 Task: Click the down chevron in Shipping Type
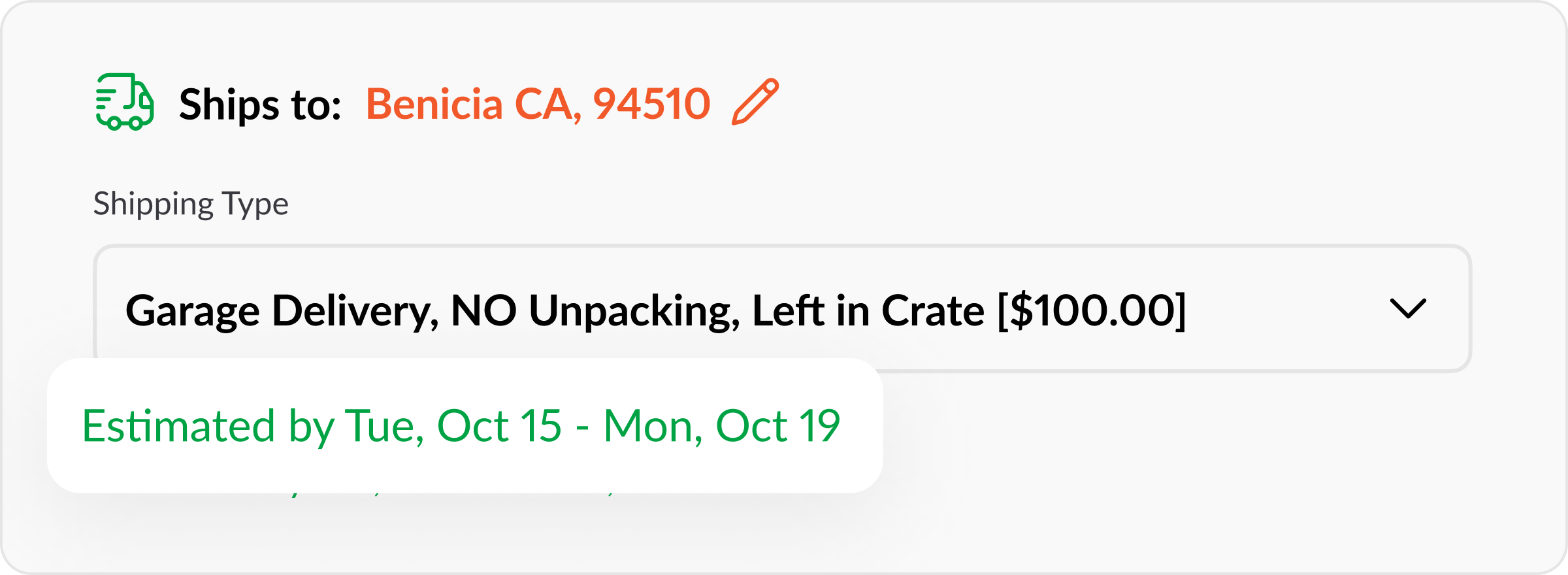point(1407,308)
